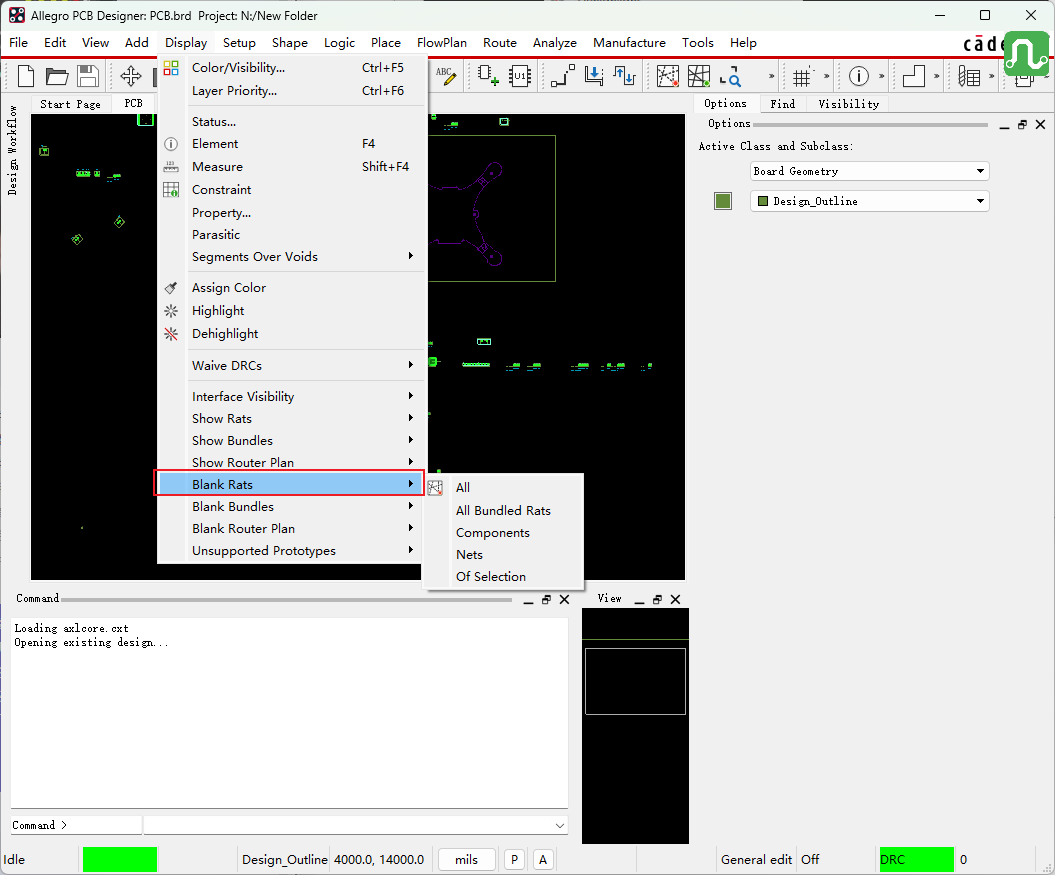The width and height of the screenshot is (1055, 875).
Task: Click the icon beside the All submenu item
Action: tap(435, 488)
